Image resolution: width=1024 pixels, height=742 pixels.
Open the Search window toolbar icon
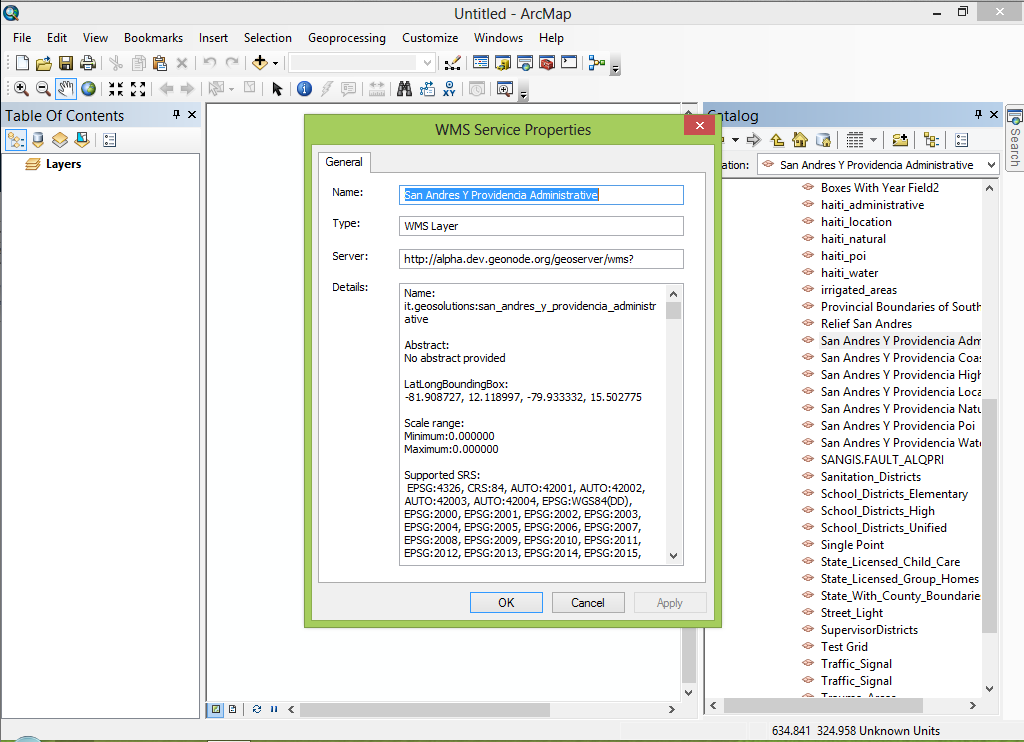point(525,63)
